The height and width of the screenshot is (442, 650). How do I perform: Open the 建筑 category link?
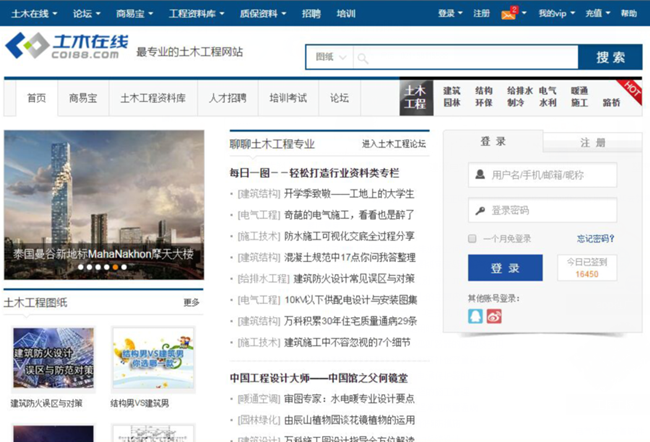pyautogui.click(x=451, y=91)
